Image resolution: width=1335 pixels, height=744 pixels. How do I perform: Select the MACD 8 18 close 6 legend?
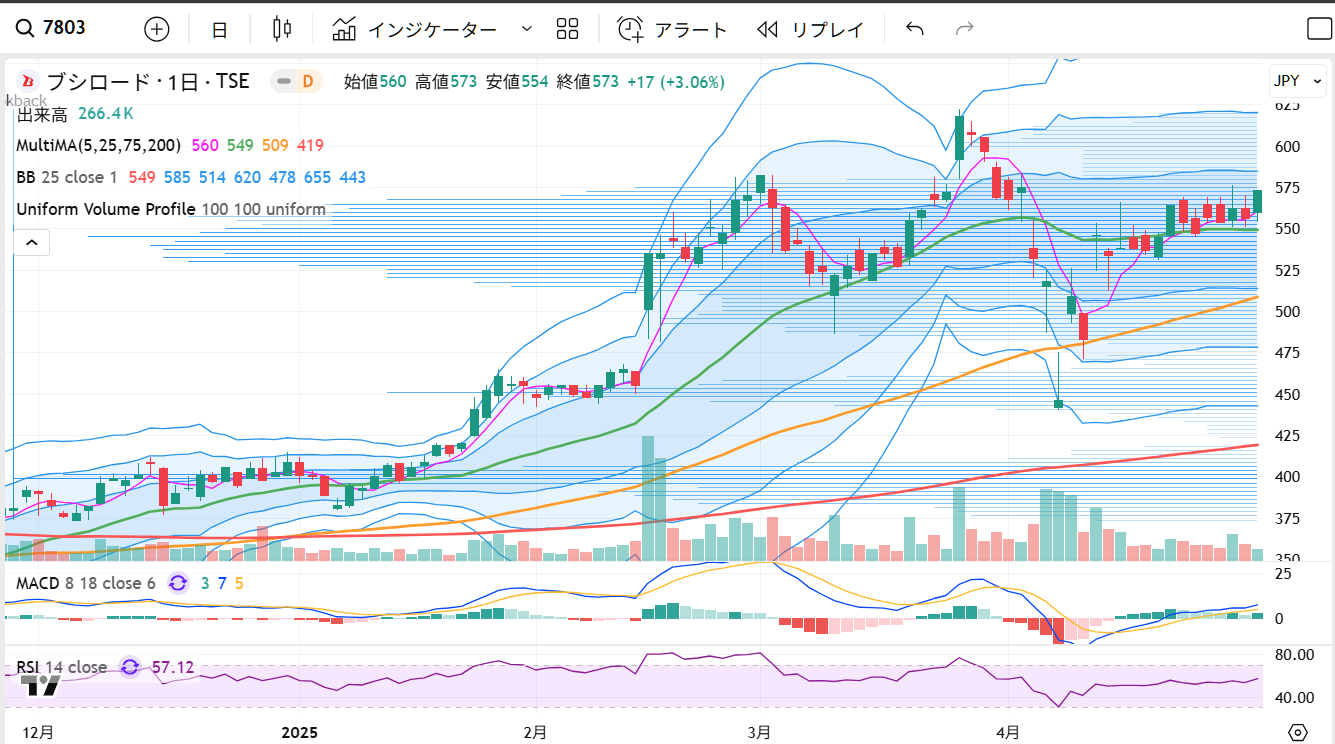(x=85, y=582)
